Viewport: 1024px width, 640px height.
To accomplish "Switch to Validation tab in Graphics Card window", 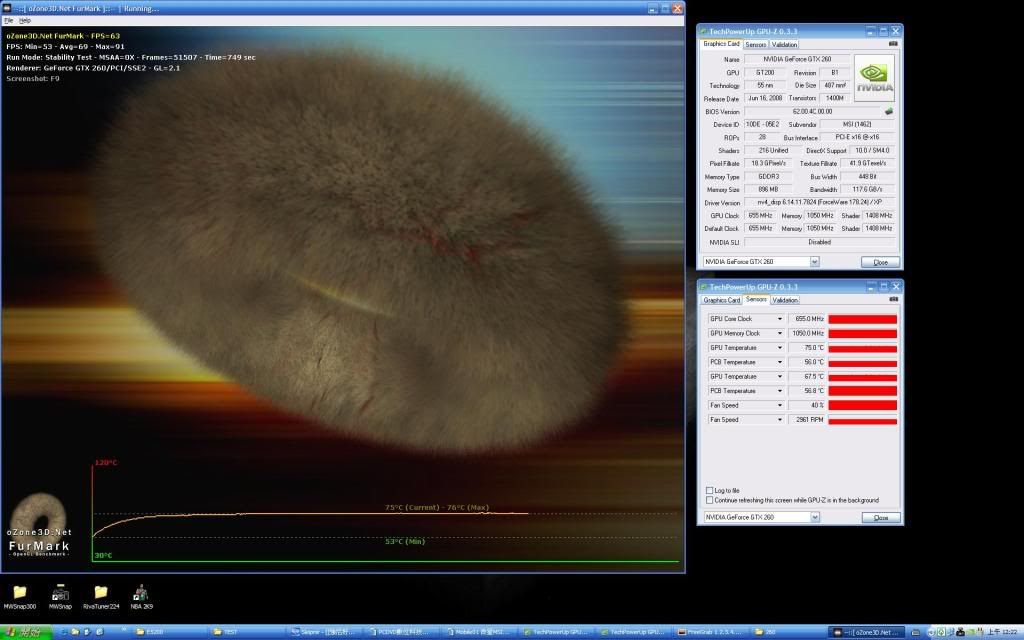I will click(784, 44).
